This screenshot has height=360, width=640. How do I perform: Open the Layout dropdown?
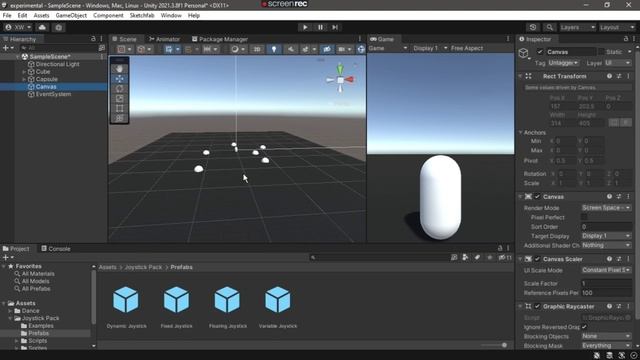point(617,27)
